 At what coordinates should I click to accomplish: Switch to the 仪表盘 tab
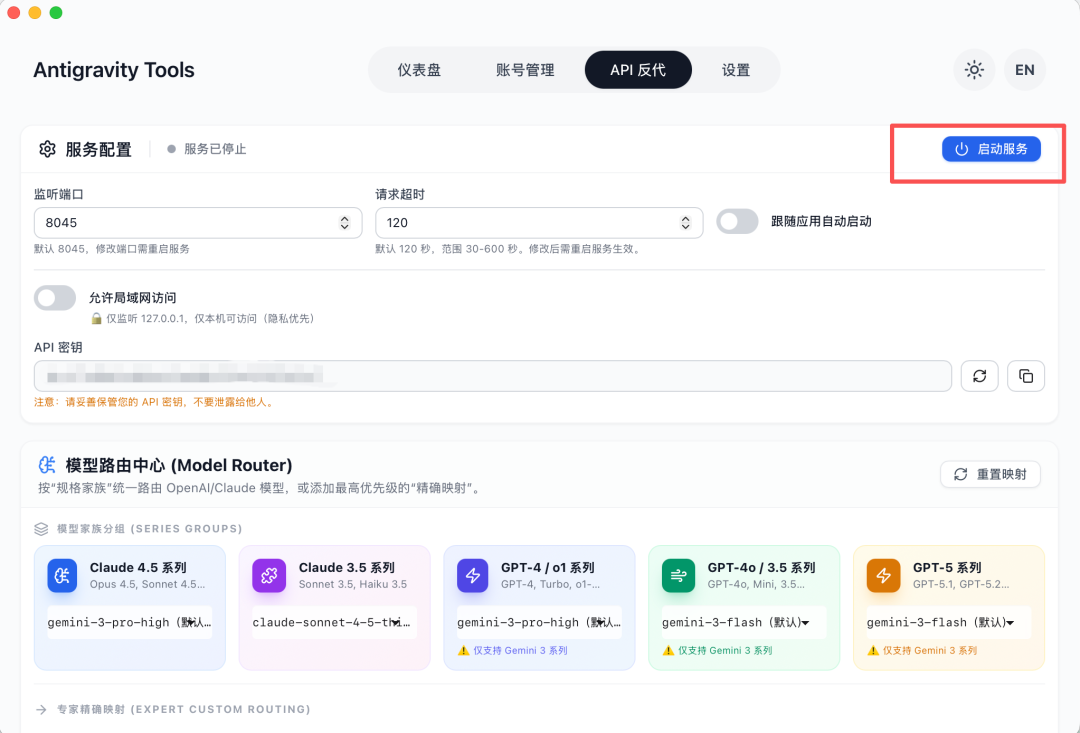click(419, 70)
